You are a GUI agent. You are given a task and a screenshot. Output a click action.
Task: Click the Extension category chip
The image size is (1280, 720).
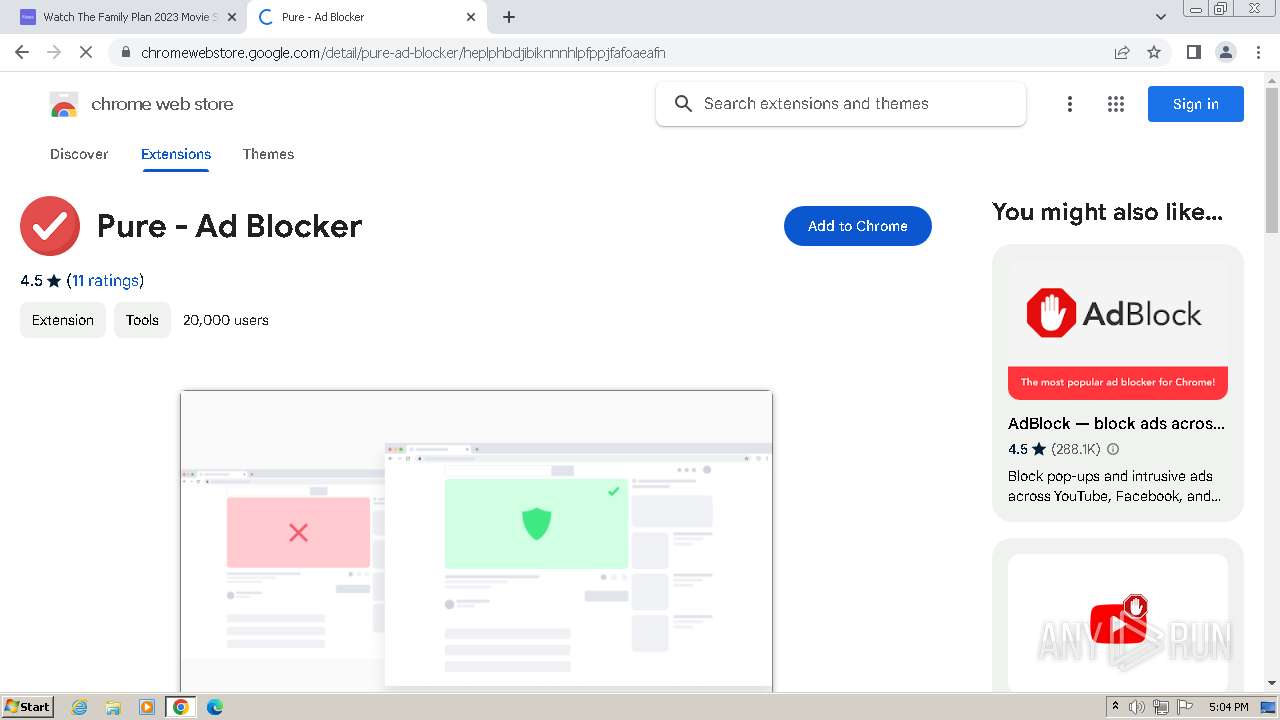point(63,320)
